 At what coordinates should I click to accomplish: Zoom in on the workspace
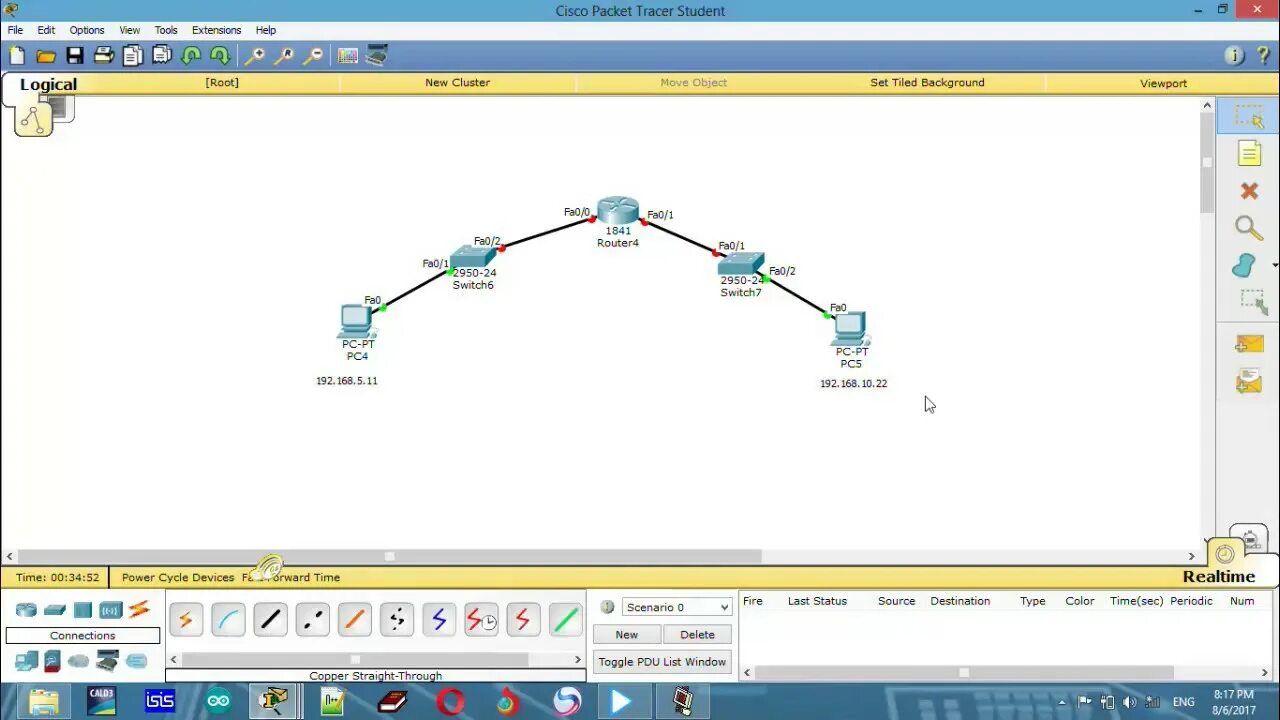pos(255,56)
